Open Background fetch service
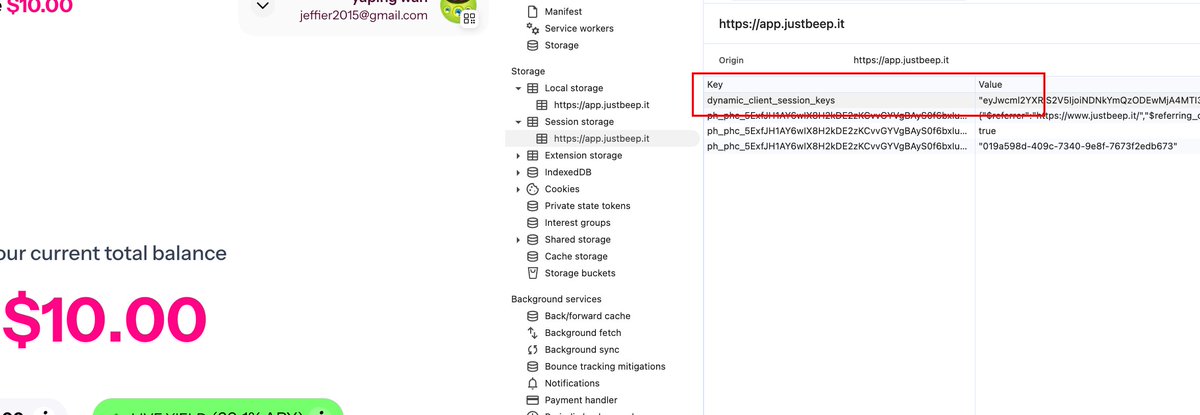This screenshot has height=415, width=1200. [x=583, y=333]
